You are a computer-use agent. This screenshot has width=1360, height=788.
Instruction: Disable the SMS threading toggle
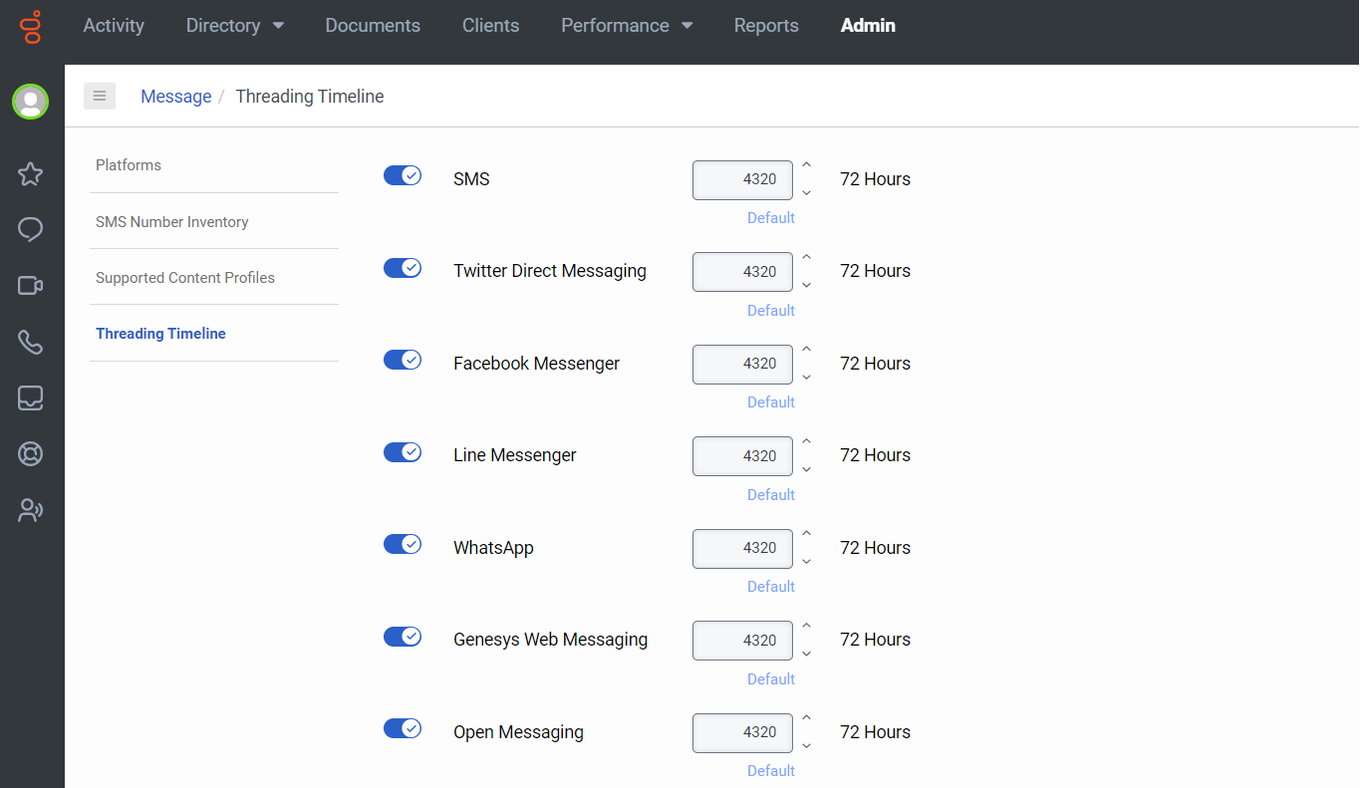[x=402, y=175]
